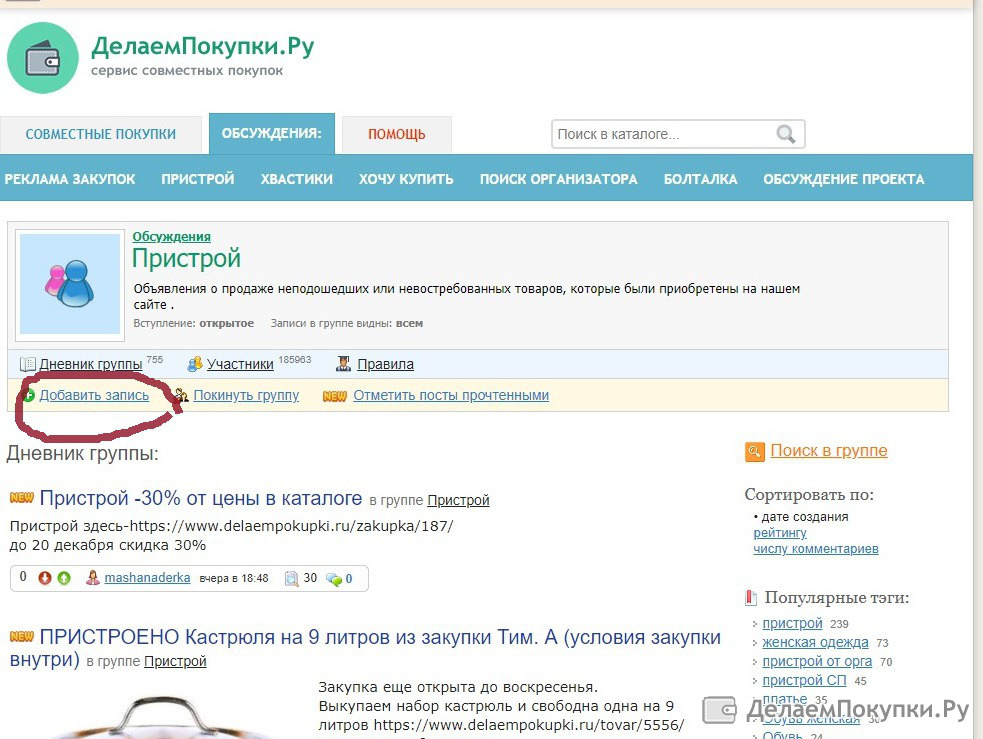Click the Пристрой group heading

pyautogui.click(x=186, y=258)
